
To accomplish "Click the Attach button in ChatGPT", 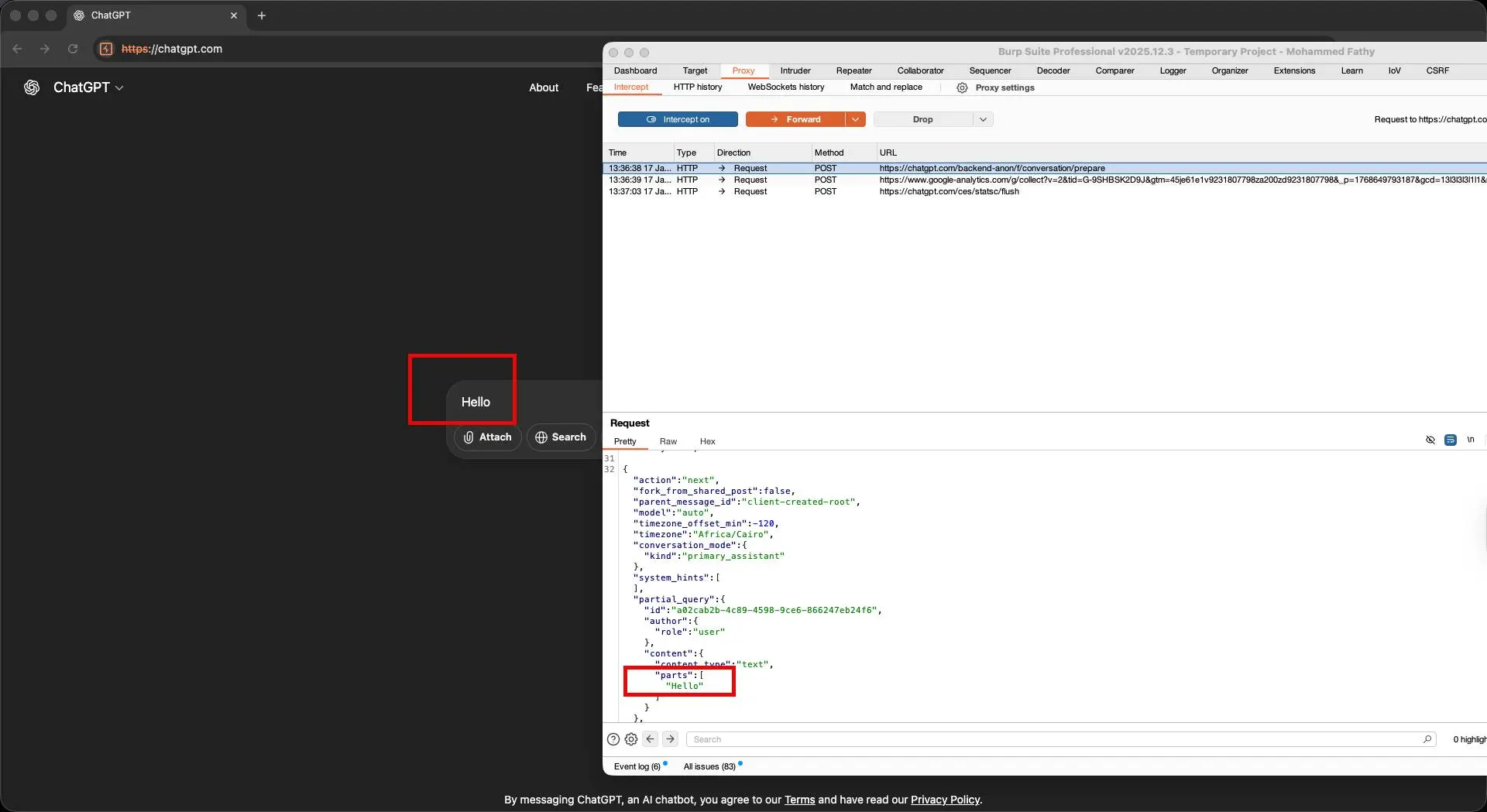I will 487,437.
